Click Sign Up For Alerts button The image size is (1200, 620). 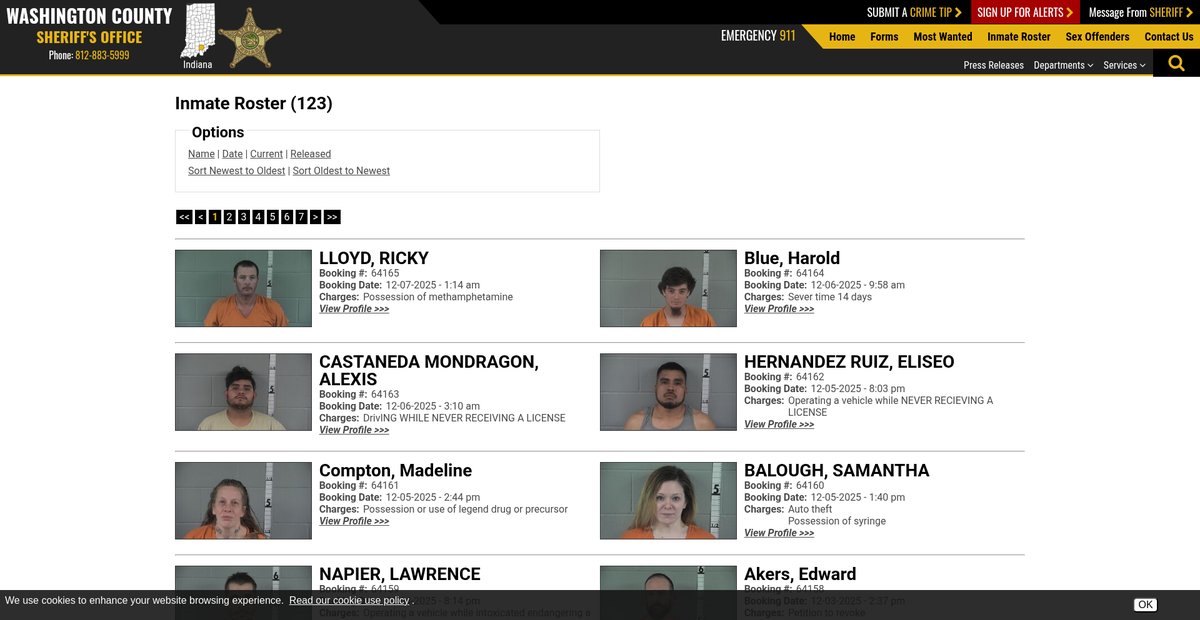click(x=1025, y=12)
